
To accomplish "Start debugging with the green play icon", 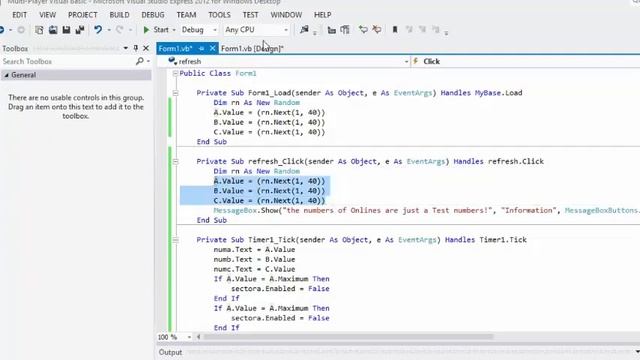I will tap(146, 30).
